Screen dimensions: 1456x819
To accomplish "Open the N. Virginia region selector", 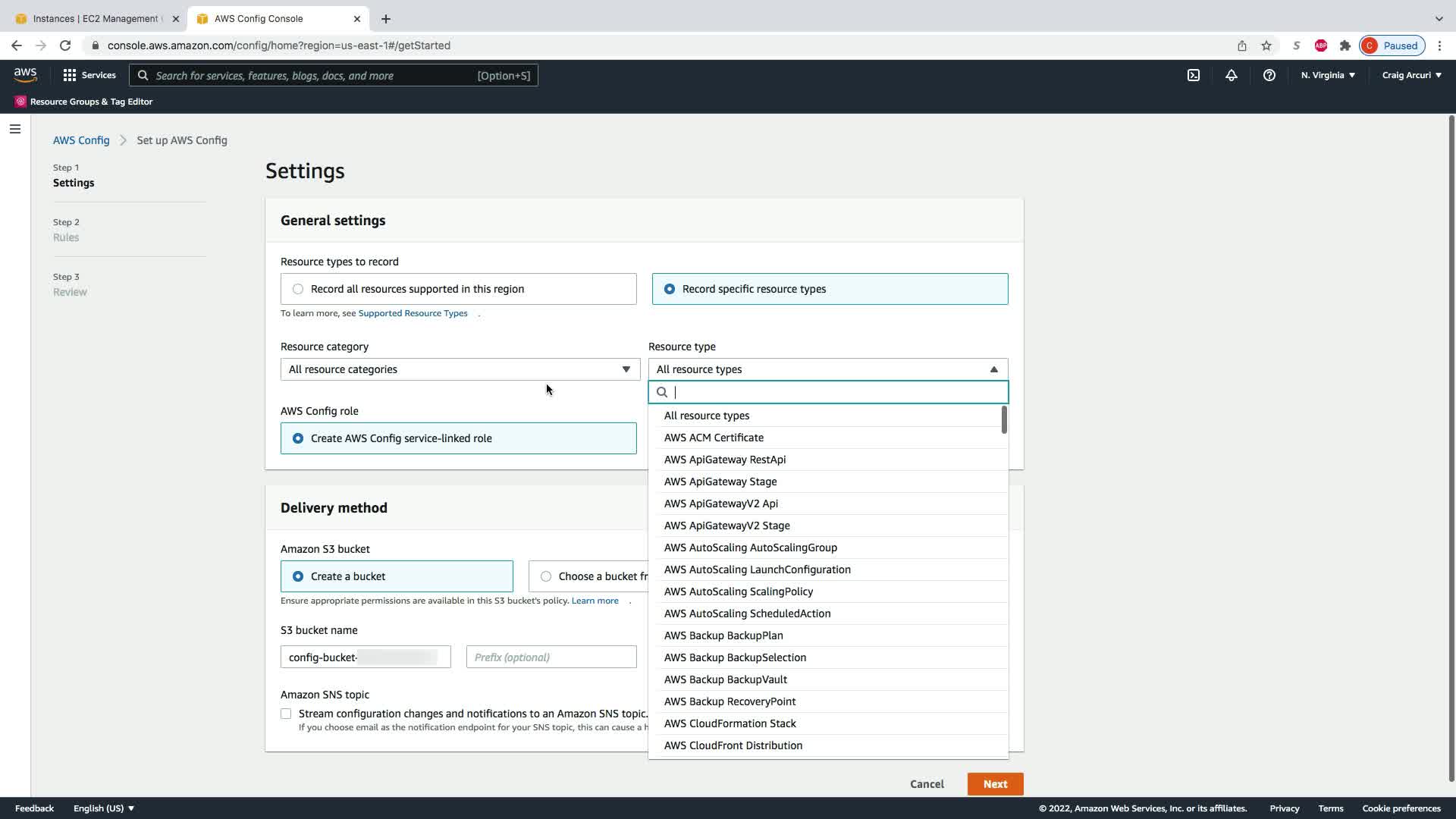I will point(1327,75).
